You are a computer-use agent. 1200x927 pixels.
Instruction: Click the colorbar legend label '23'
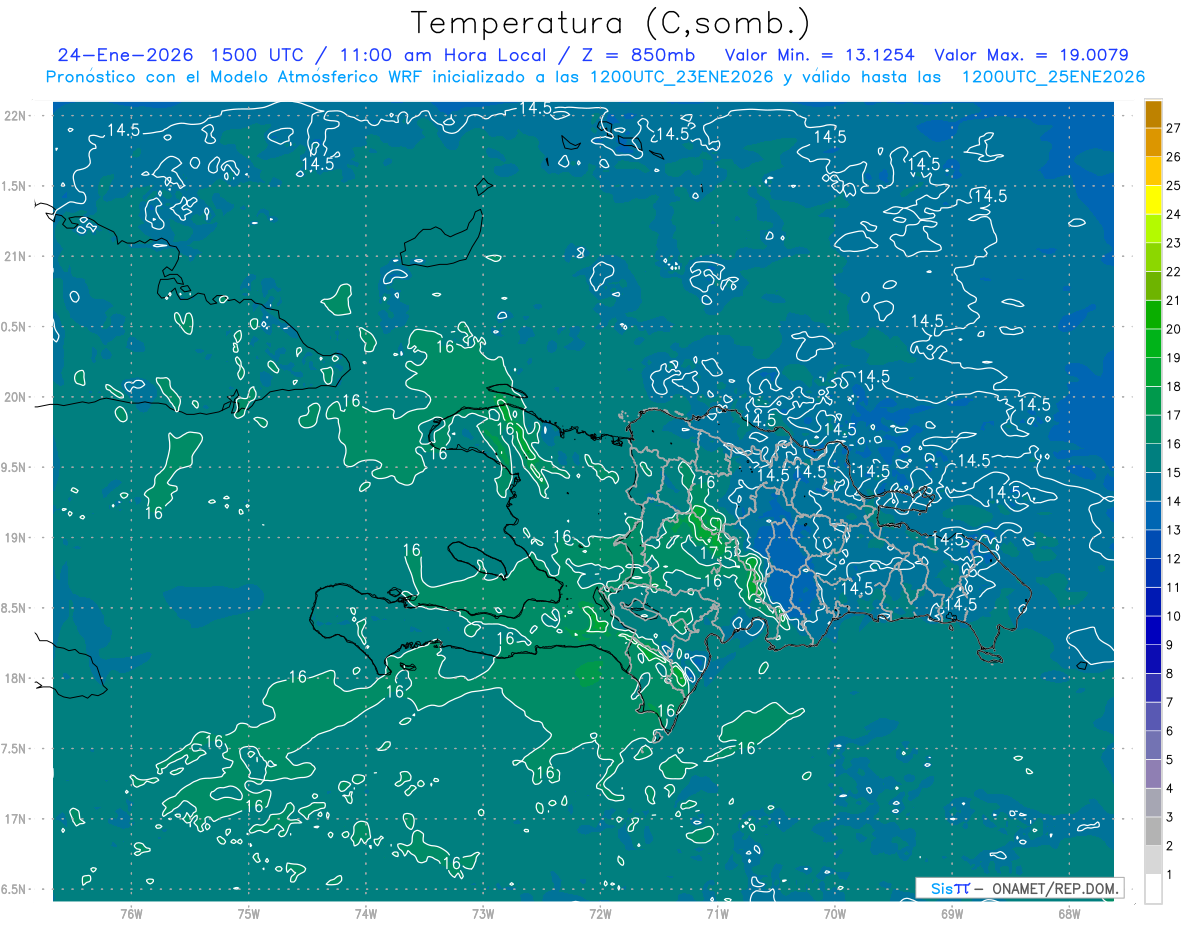coord(1173,243)
